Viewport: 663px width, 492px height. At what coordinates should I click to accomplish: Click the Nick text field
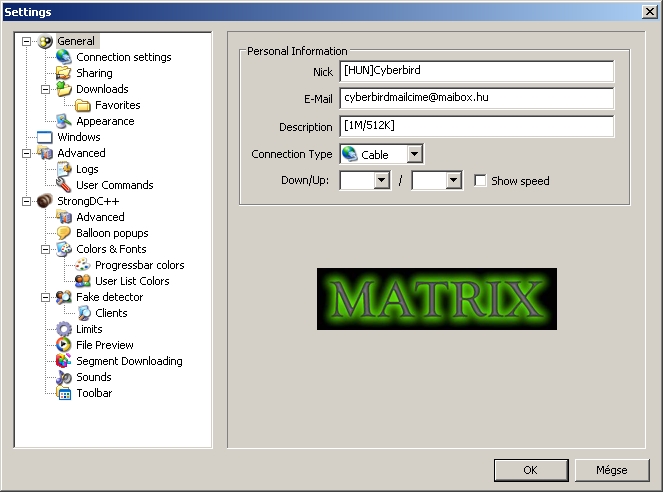[x=476, y=72]
